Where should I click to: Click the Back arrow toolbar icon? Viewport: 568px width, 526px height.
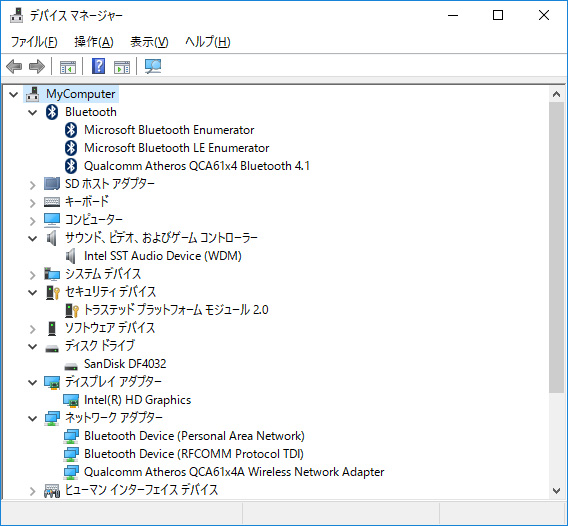(x=14, y=67)
